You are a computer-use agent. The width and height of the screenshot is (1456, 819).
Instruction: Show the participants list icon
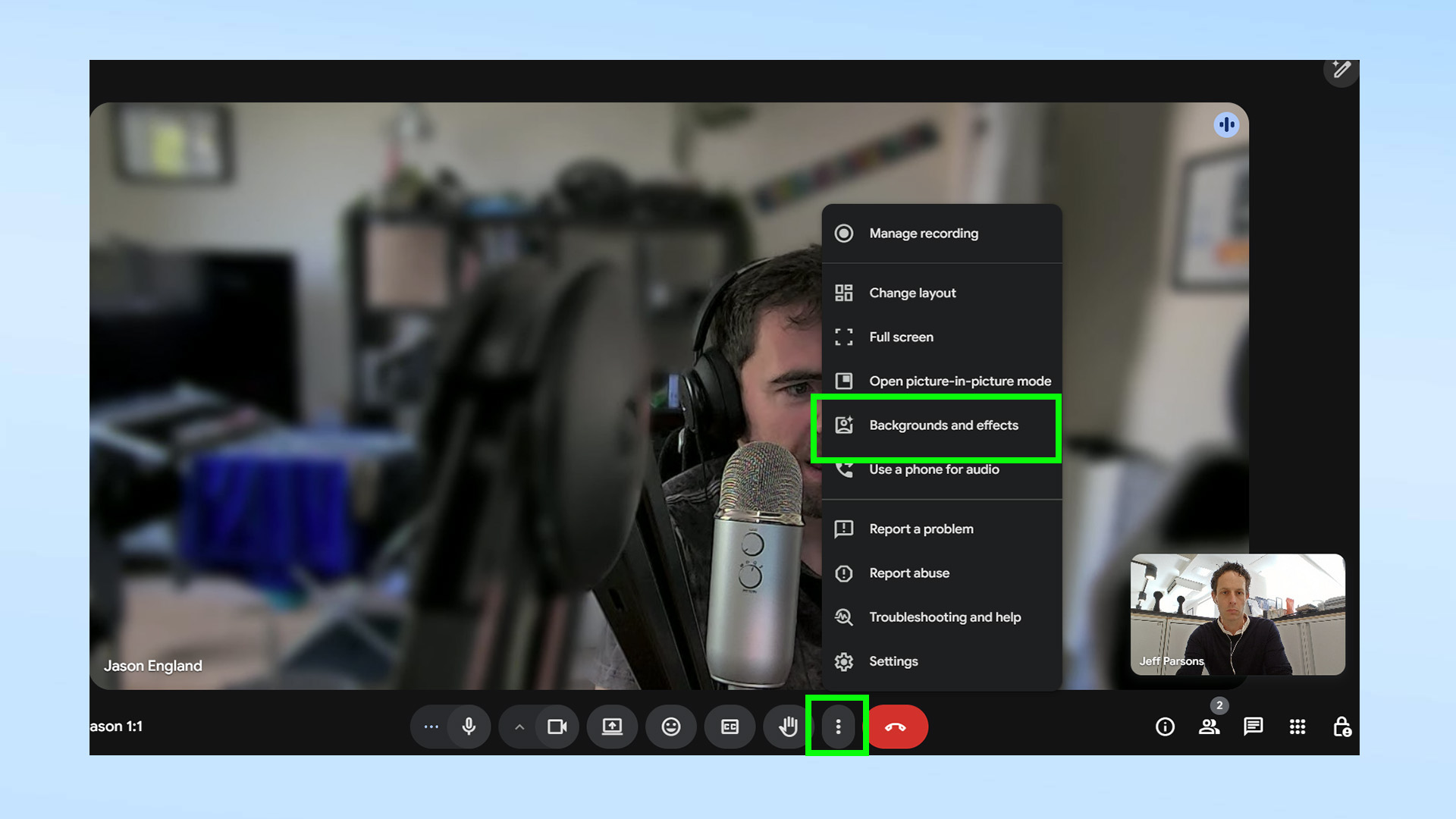point(1209,726)
